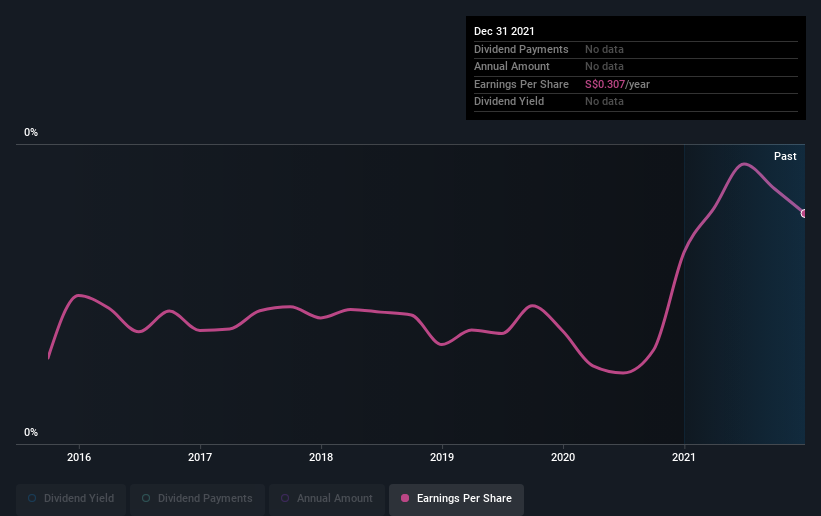
Task: Click the 2016 axis label
Action: 79,457
